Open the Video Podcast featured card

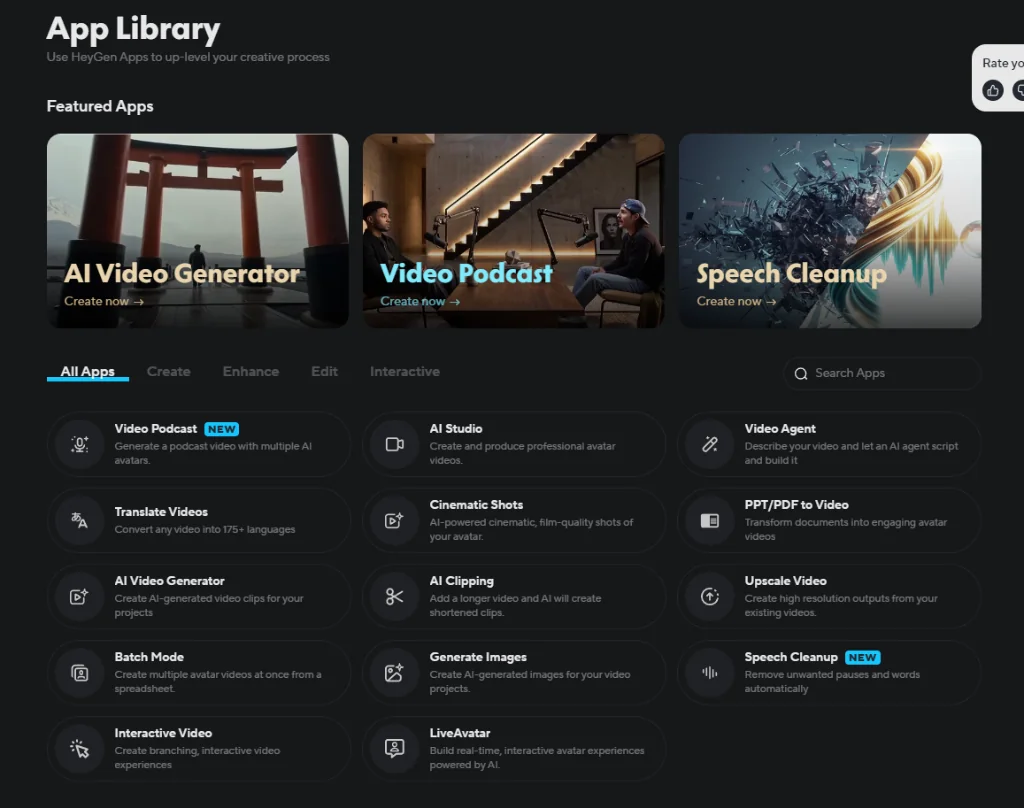pos(514,231)
